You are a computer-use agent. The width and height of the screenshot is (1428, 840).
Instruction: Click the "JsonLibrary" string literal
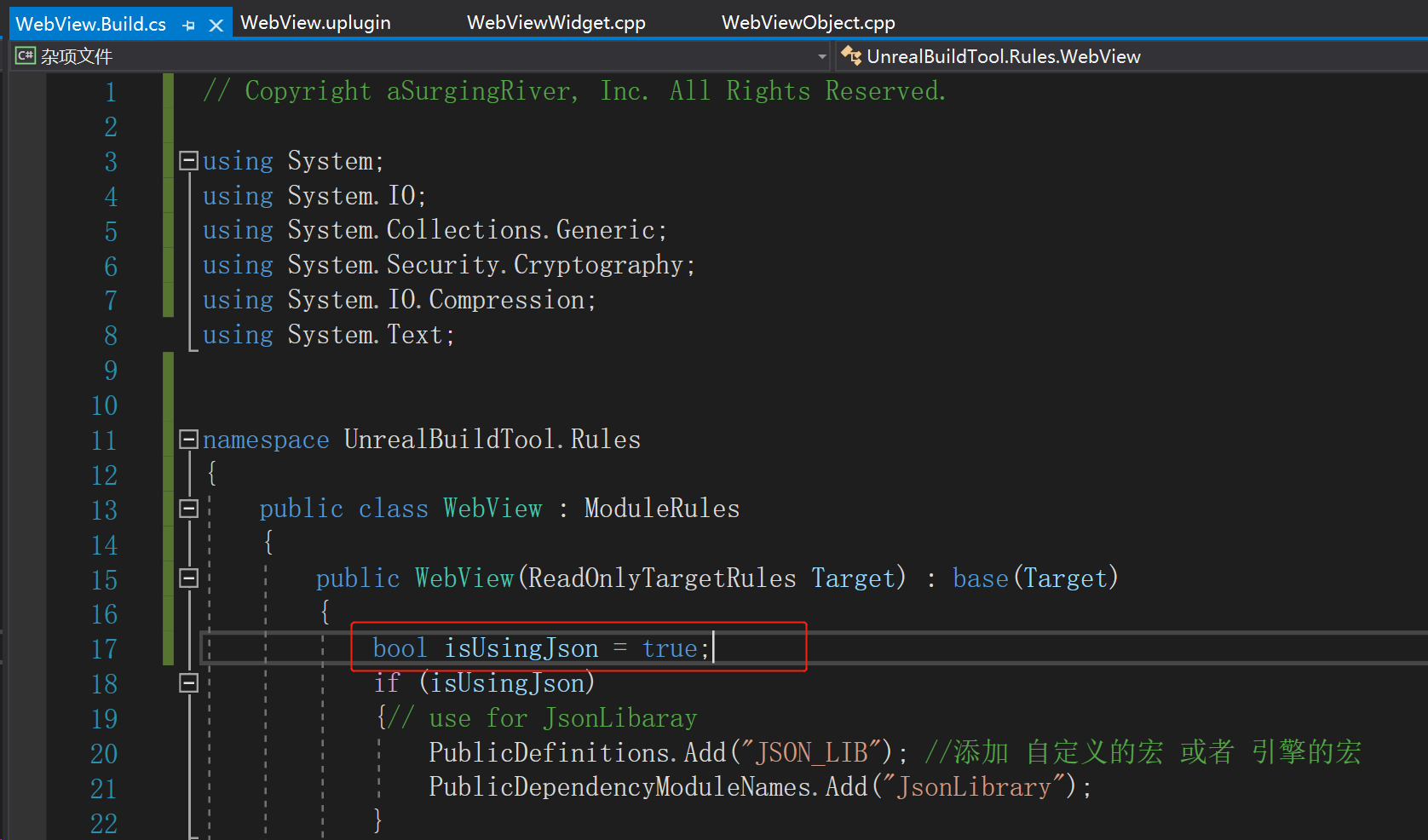pos(975,788)
